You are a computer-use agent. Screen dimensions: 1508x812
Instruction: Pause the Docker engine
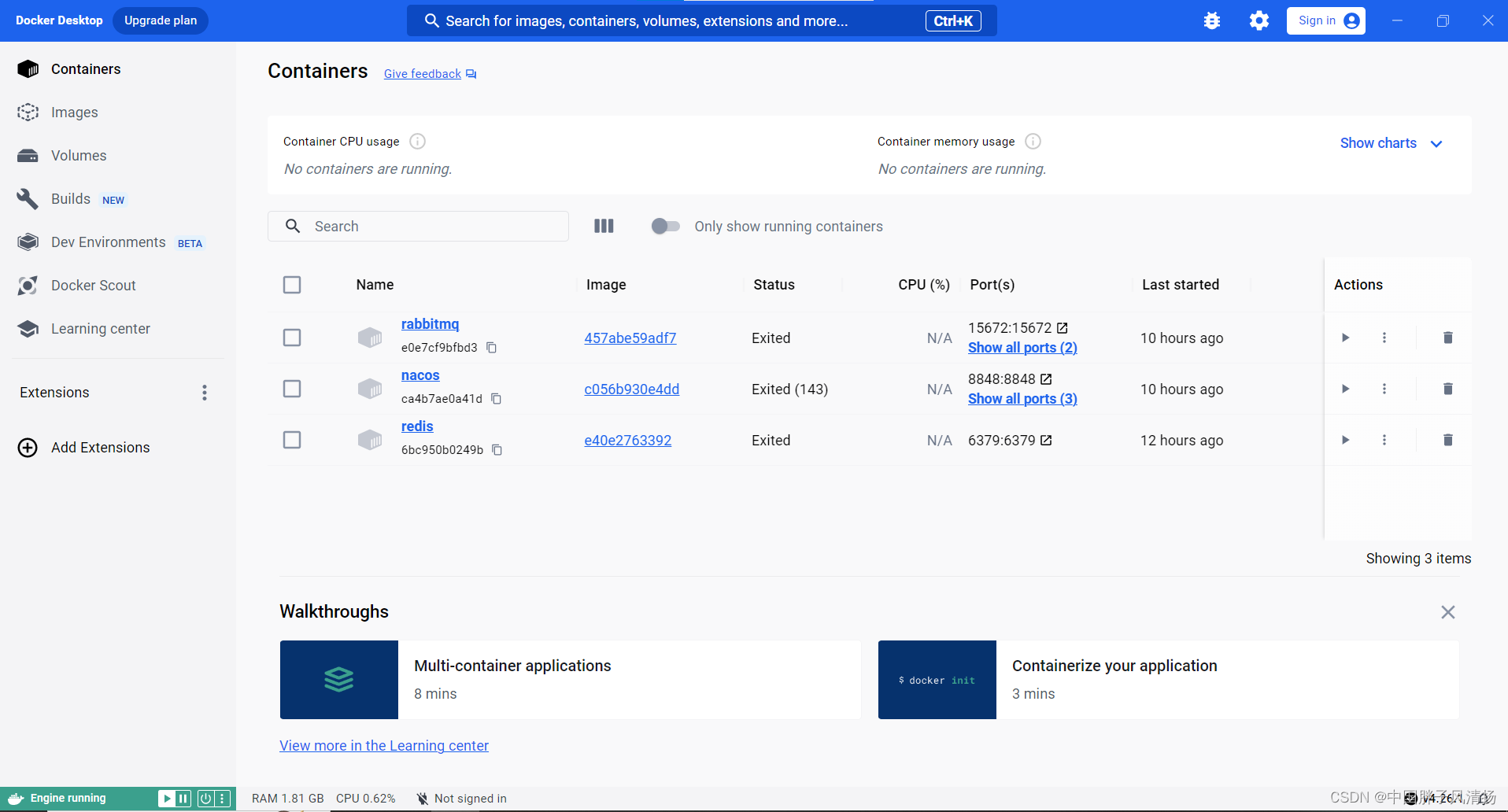[x=183, y=799]
